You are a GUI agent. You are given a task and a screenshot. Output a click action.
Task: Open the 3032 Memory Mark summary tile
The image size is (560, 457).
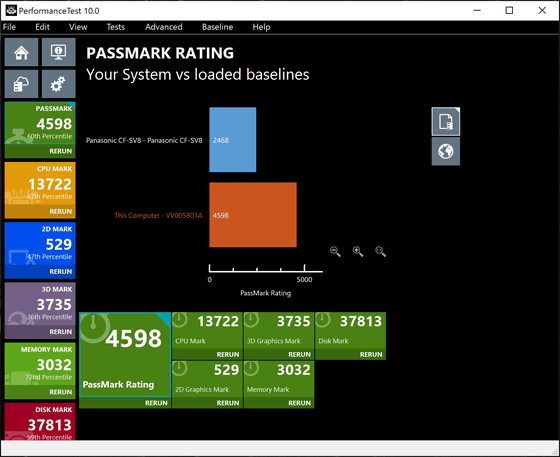pos(279,379)
